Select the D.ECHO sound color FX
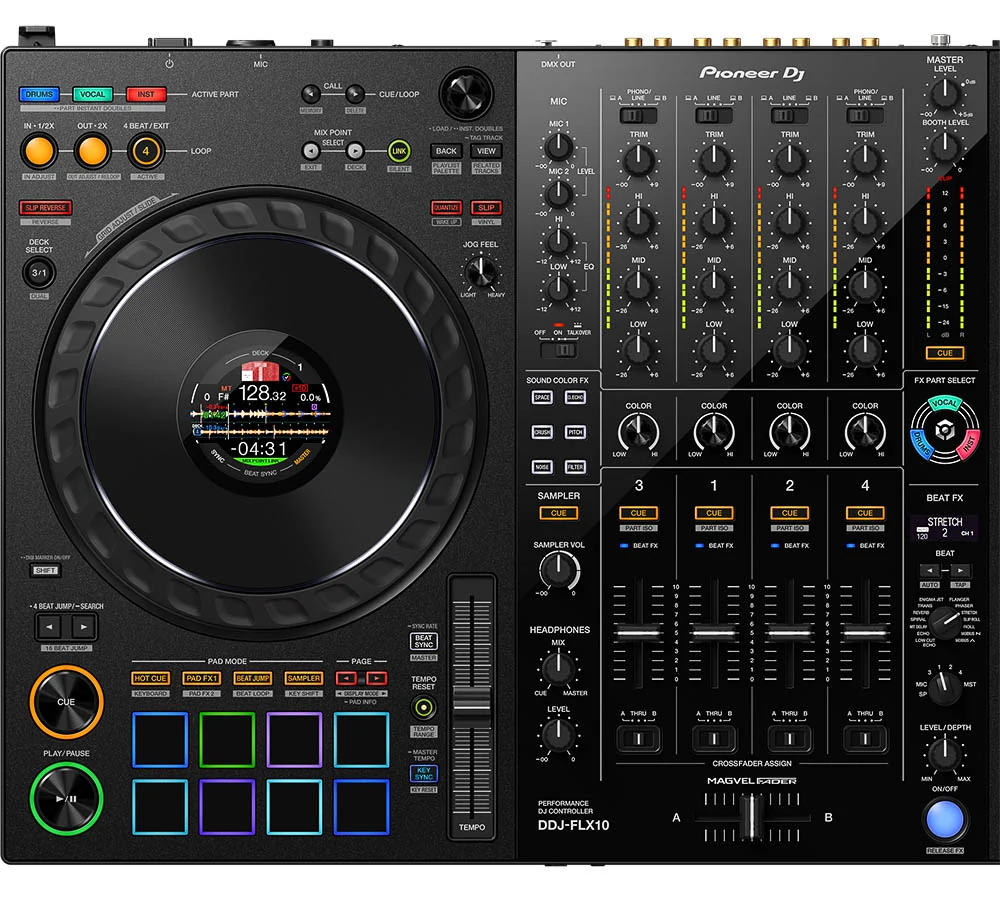The image size is (1000, 900). (575, 397)
